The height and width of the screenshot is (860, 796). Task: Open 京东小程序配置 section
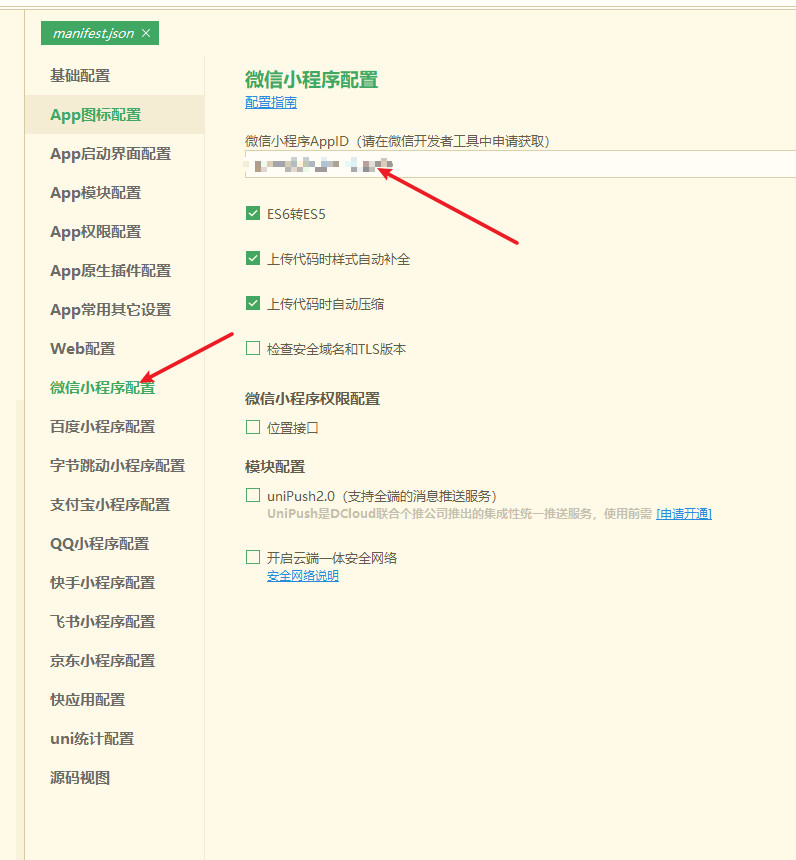tap(103, 660)
